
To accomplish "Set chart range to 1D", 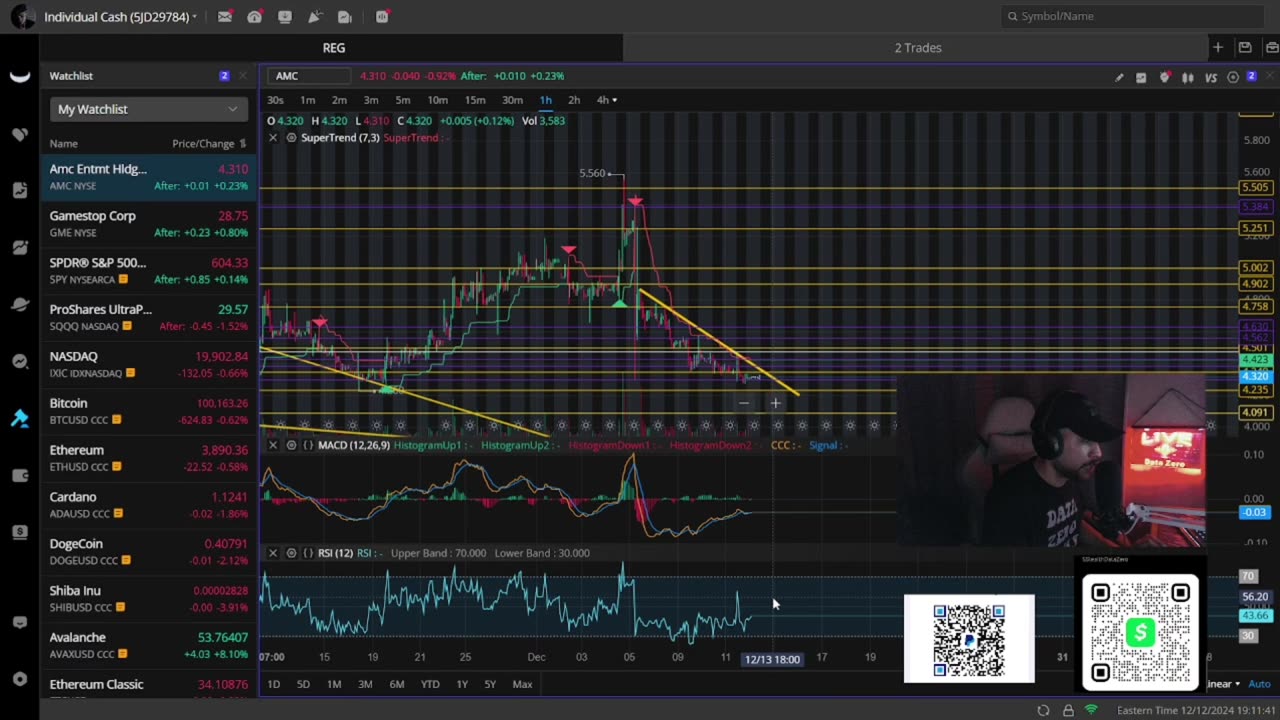I will point(273,684).
